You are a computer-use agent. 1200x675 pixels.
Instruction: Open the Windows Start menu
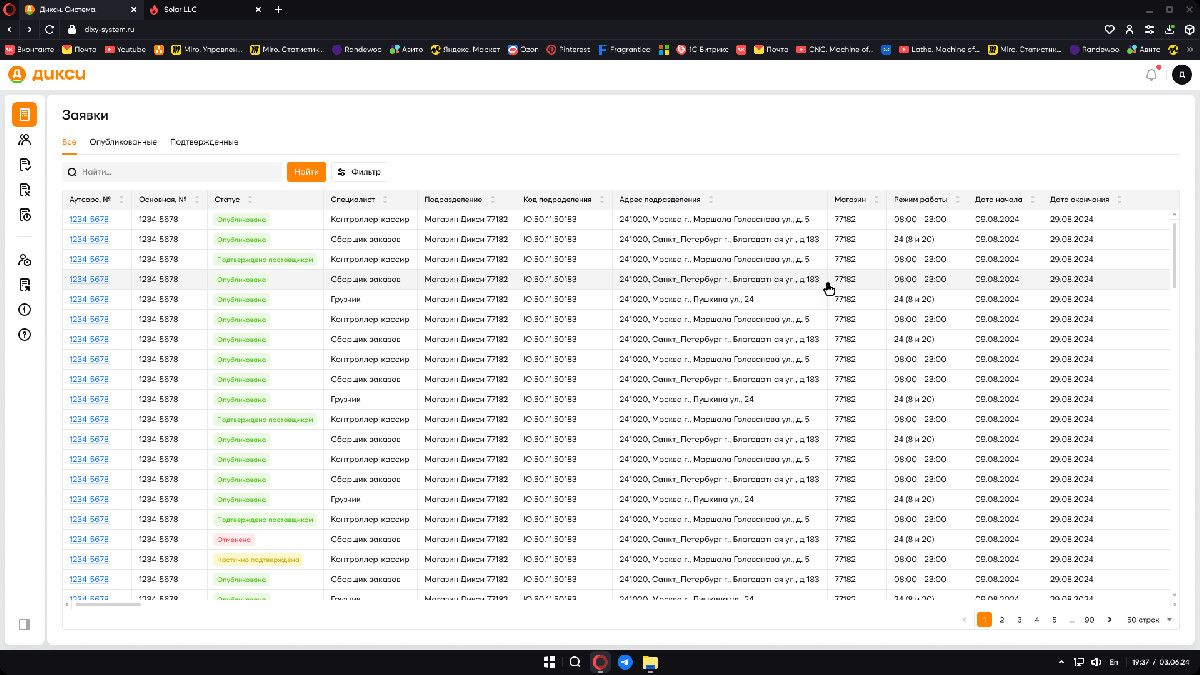point(549,662)
